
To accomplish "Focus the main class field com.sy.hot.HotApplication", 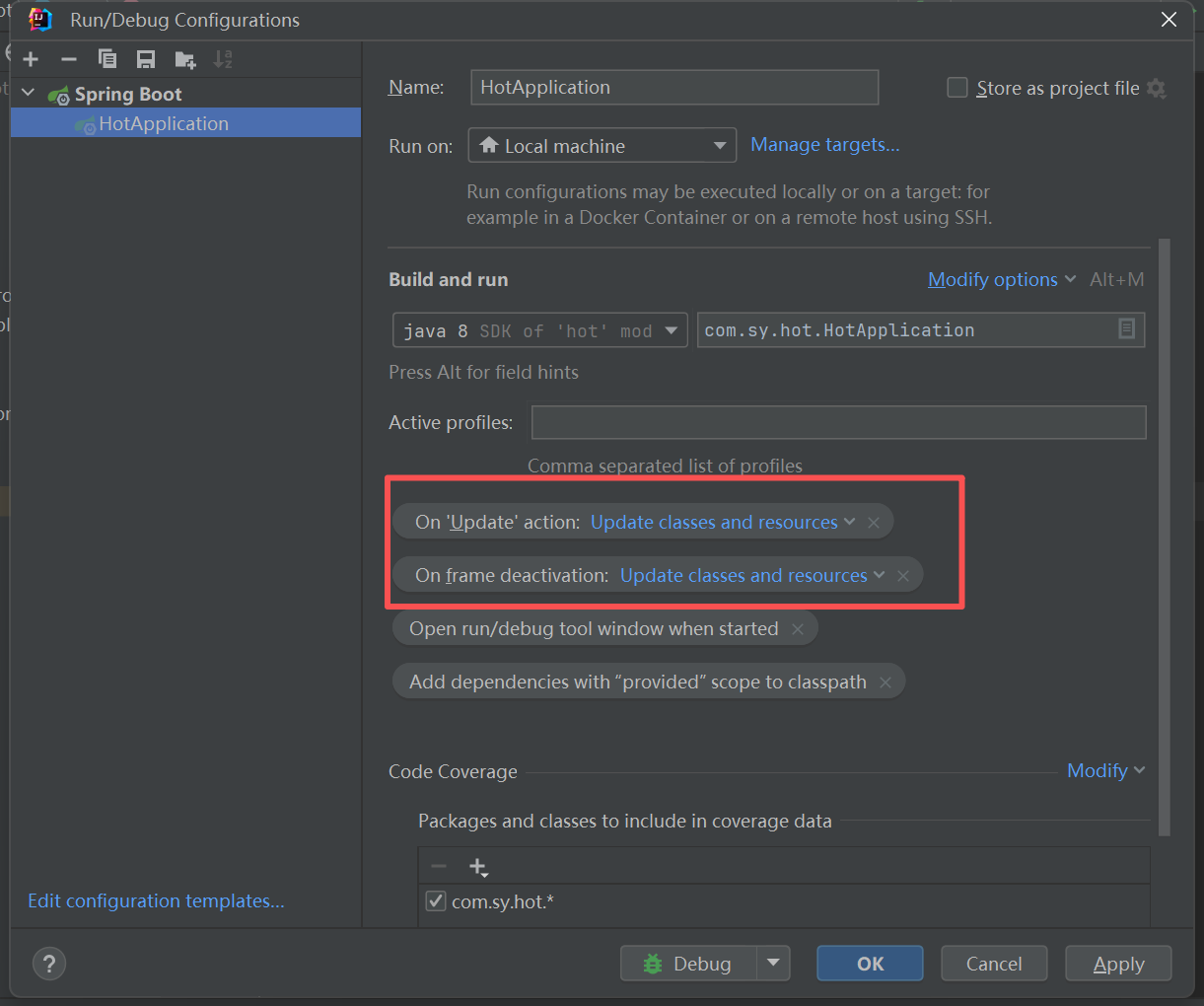I will [x=921, y=330].
